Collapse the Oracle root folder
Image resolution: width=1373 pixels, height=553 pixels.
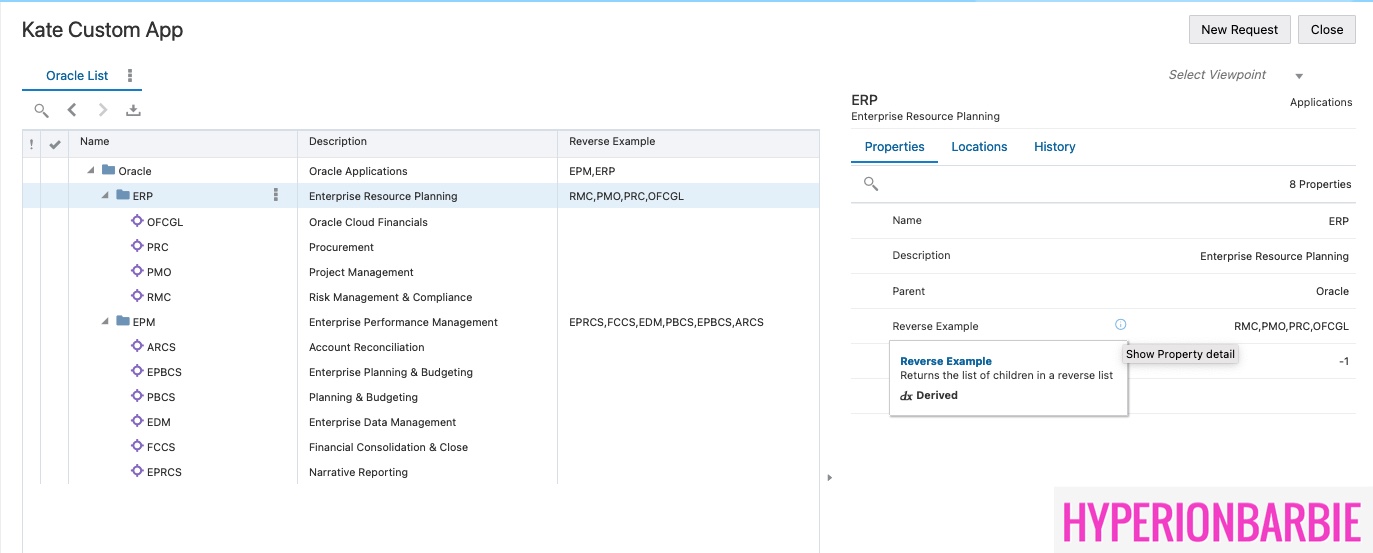pos(92,171)
